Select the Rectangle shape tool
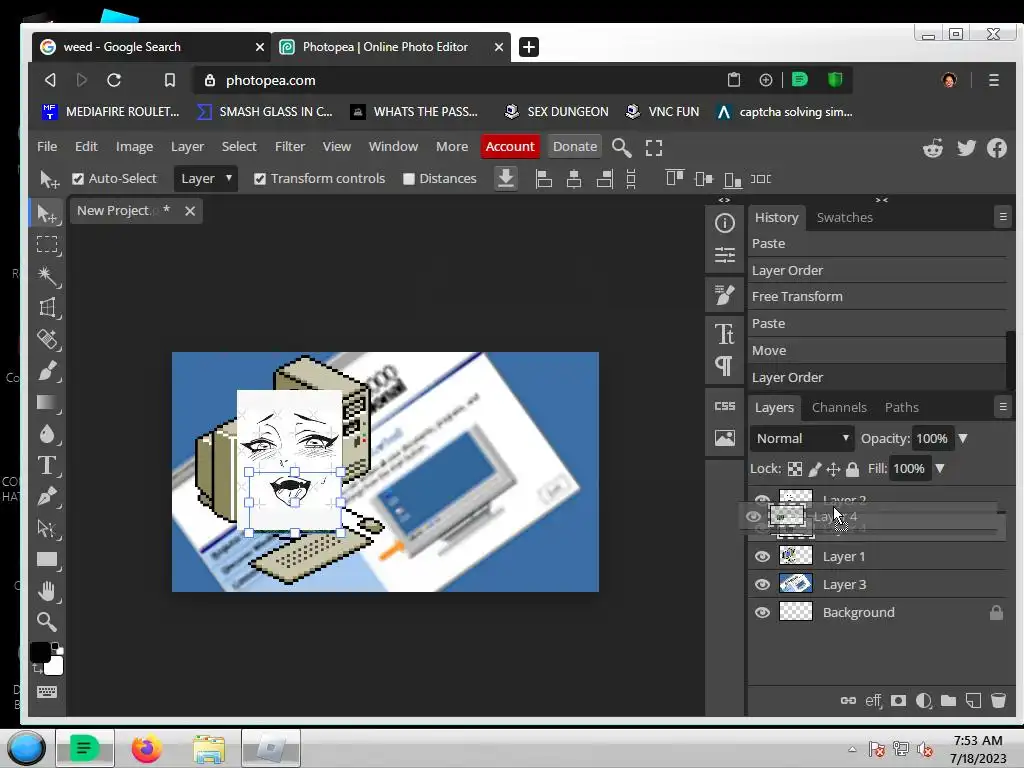 [x=47, y=559]
